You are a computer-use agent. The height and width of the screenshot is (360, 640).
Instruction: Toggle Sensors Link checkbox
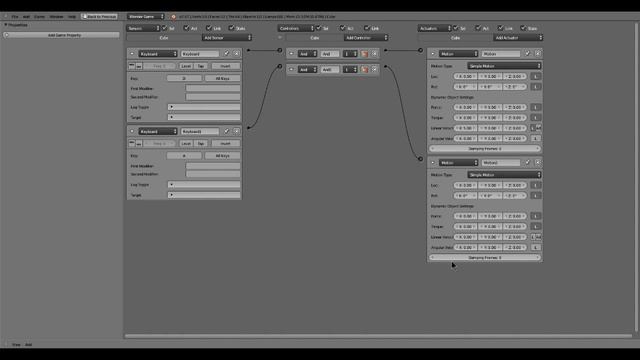coord(209,28)
